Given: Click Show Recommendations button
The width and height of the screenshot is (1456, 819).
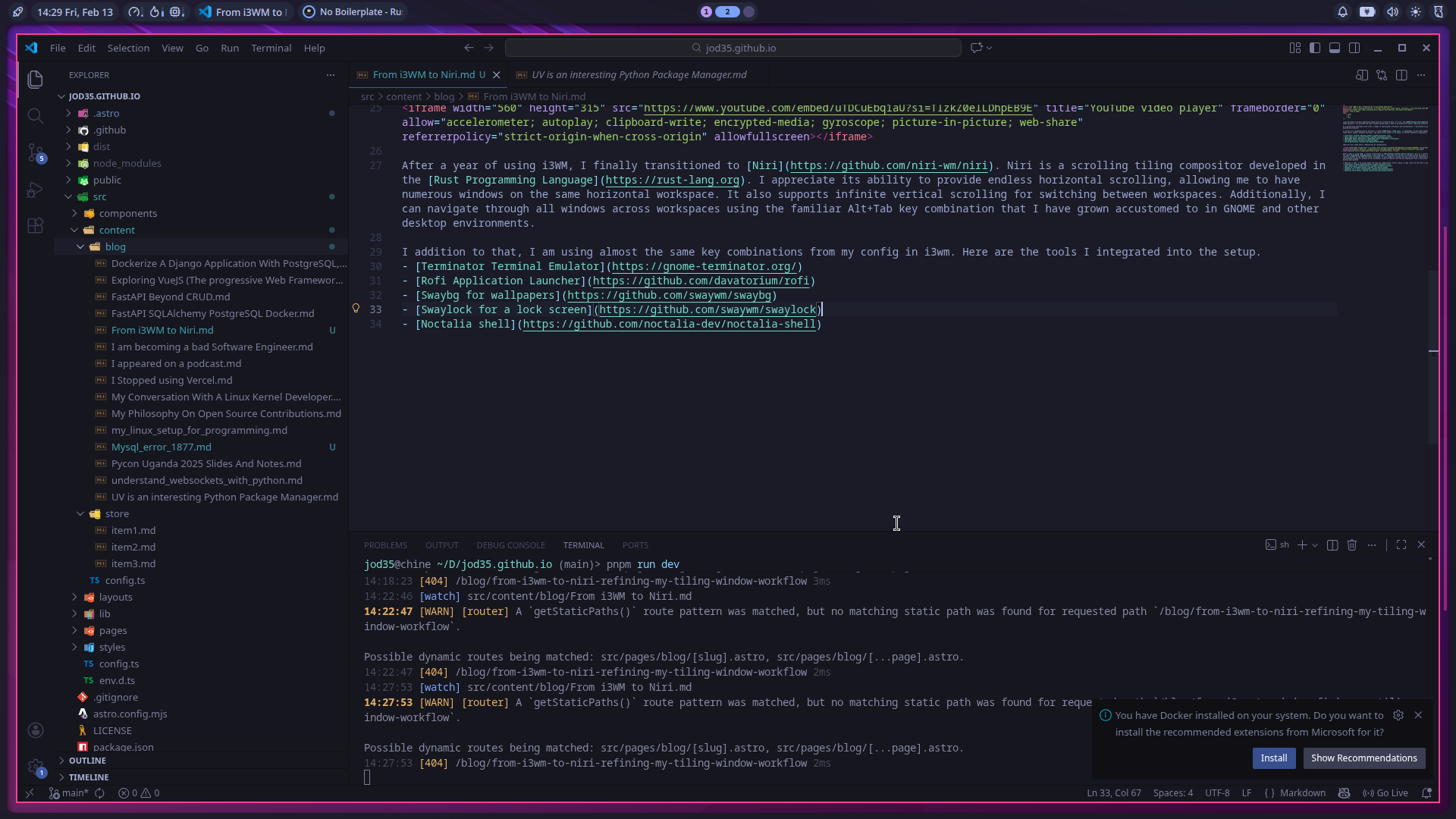Looking at the screenshot, I should [x=1364, y=758].
